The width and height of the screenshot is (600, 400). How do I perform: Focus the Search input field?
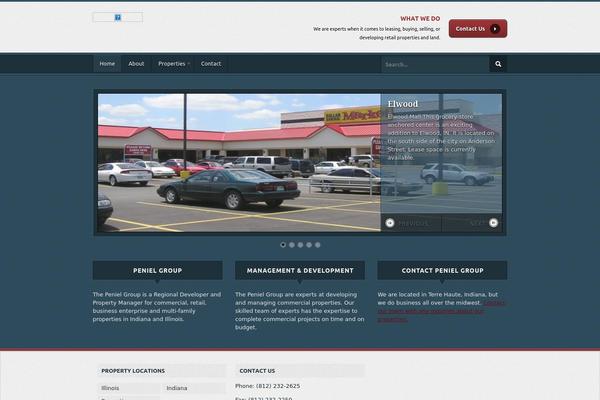pyautogui.click(x=435, y=64)
